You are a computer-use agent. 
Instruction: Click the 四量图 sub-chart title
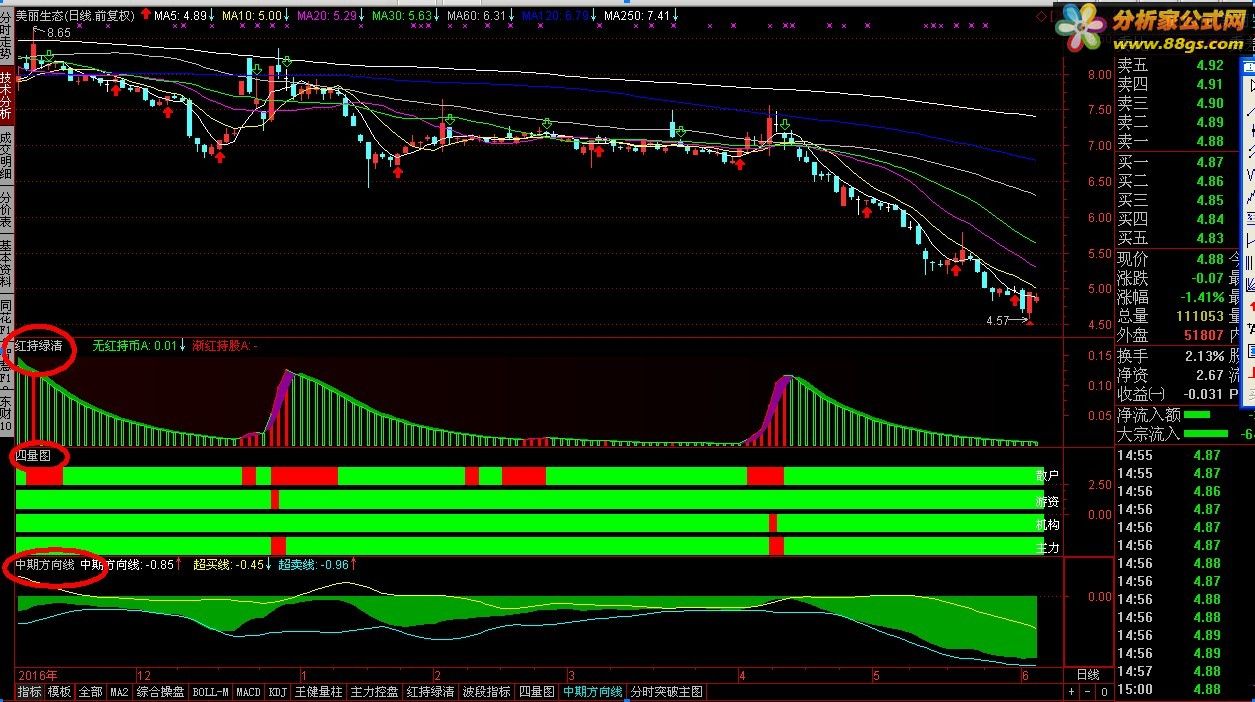[34, 455]
